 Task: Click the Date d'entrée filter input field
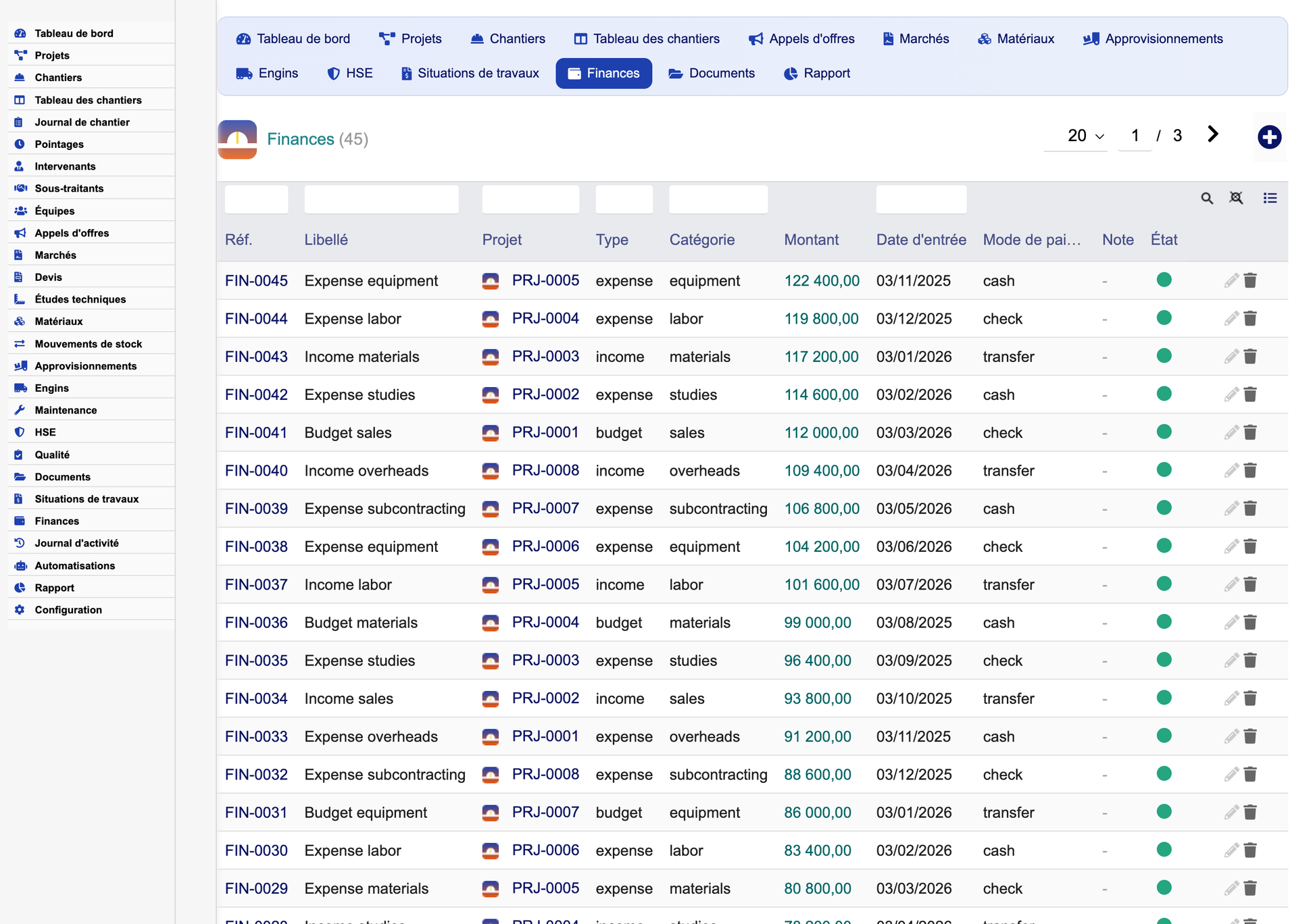(921, 199)
